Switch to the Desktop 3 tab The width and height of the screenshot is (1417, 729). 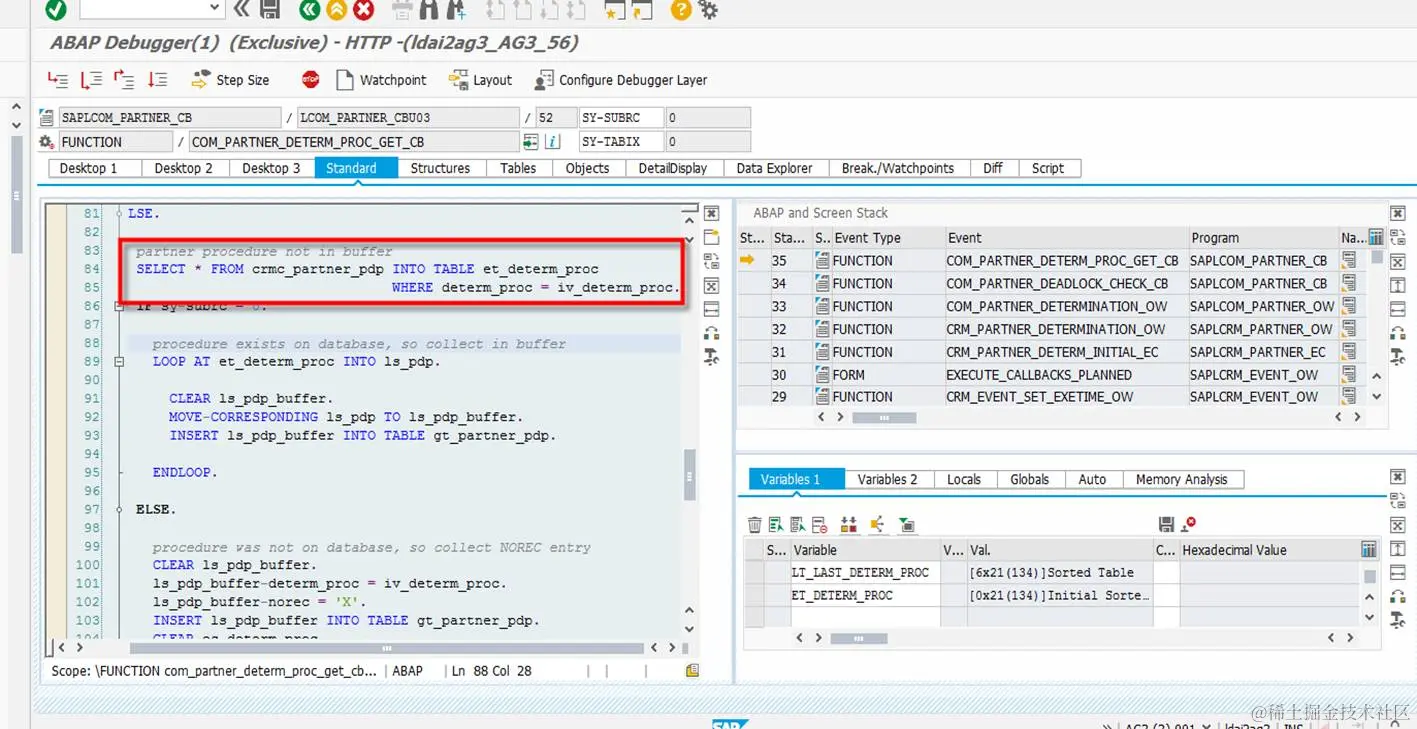point(271,168)
